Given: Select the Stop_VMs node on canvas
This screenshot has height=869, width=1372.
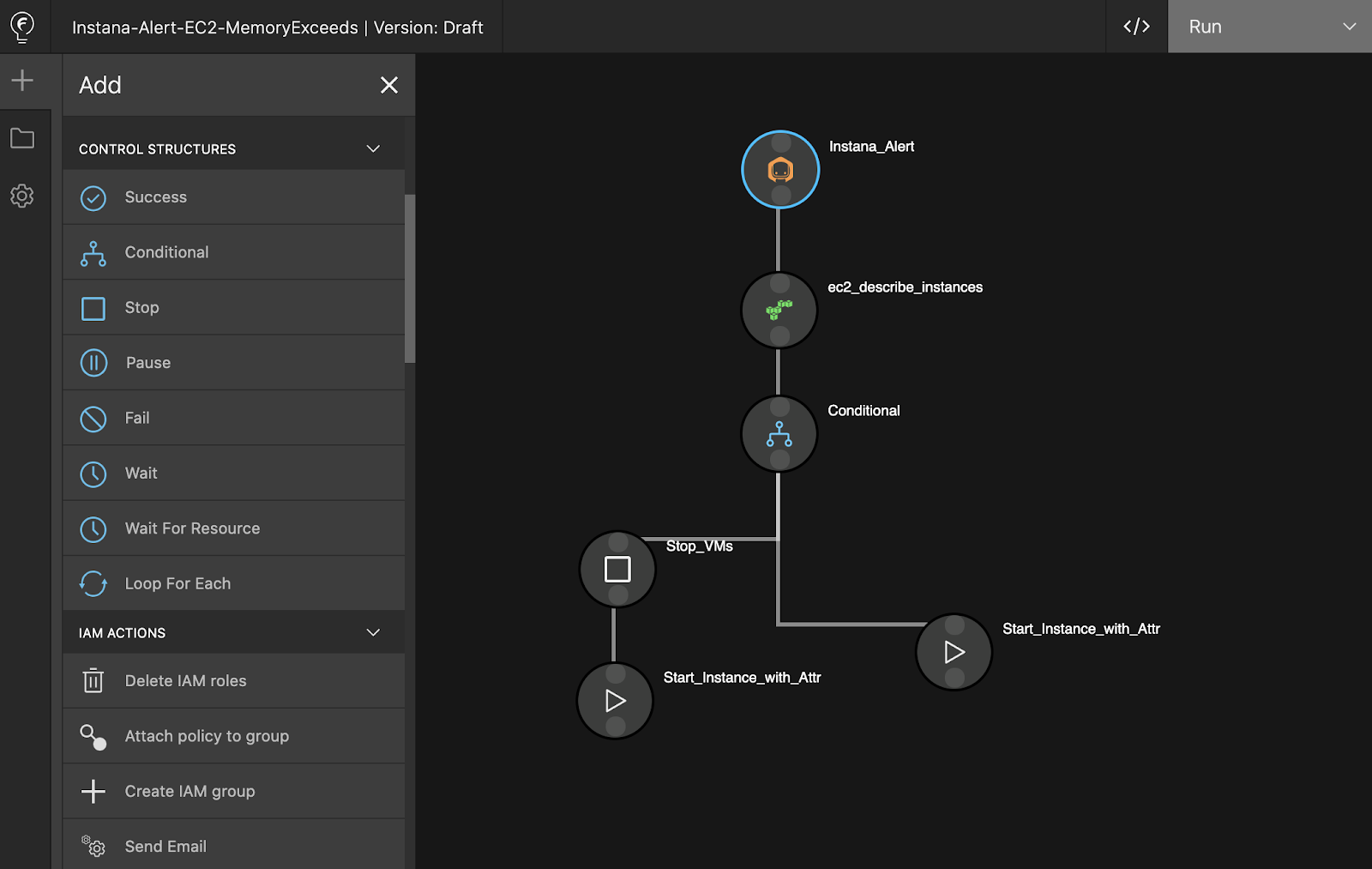Looking at the screenshot, I should click(x=617, y=569).
